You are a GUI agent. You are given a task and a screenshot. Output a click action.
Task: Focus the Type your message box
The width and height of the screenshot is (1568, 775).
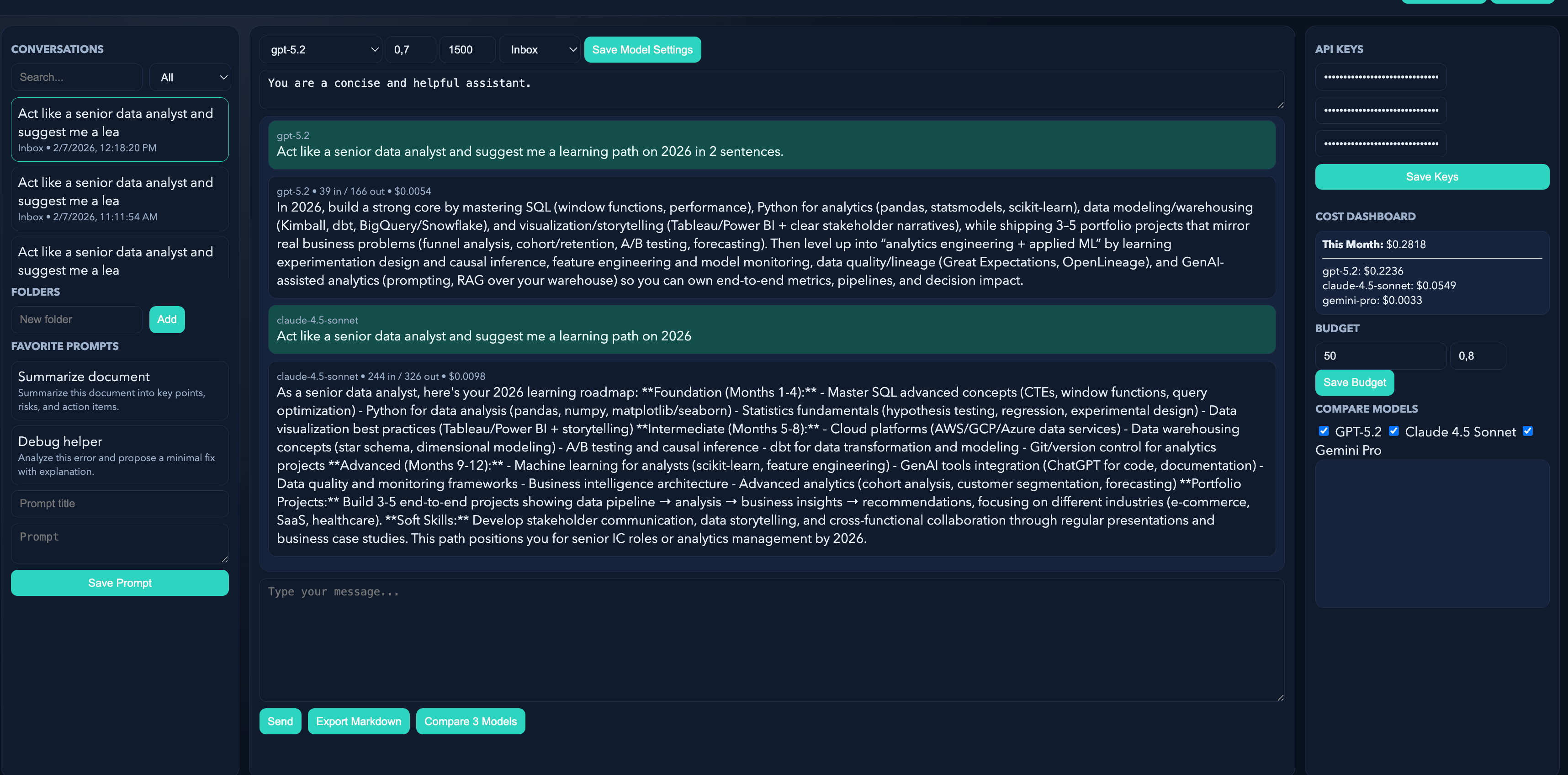coord(771,639)
